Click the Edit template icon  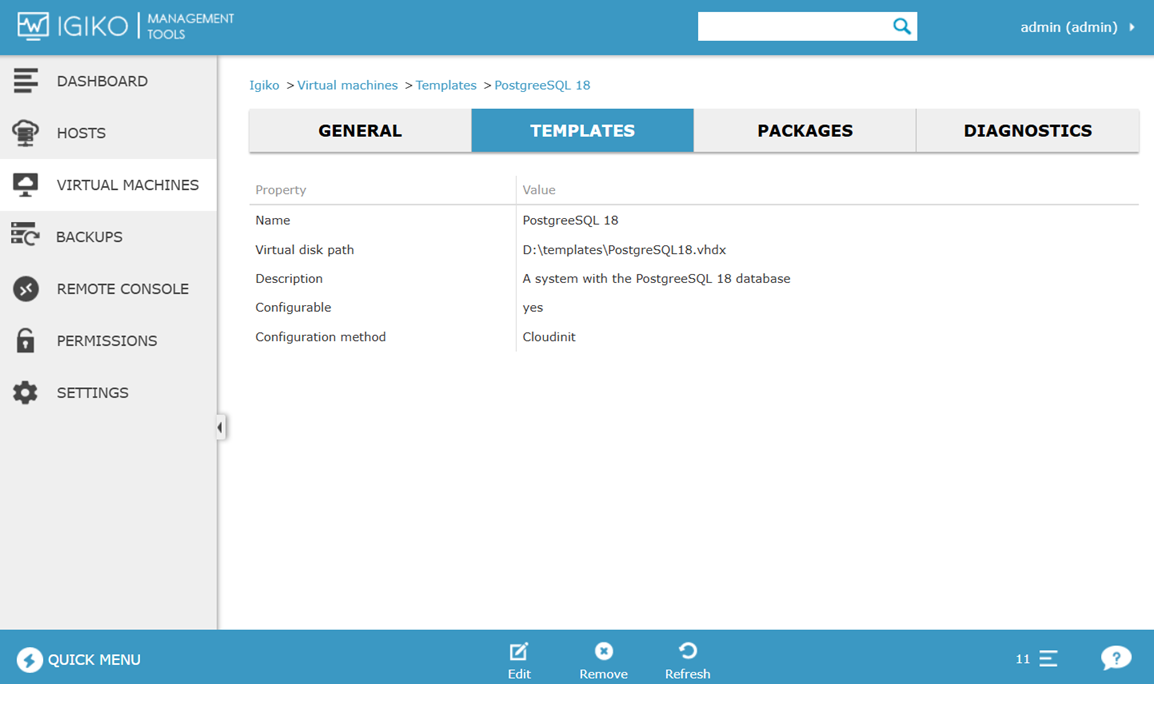coord(519,652)
